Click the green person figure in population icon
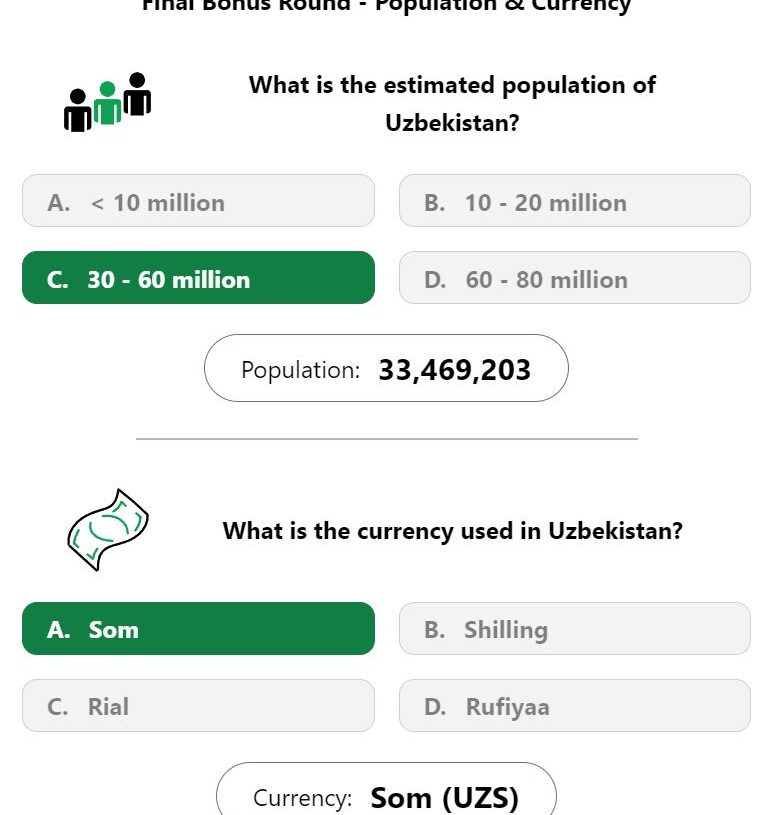This screenshot has height=815, width=766. coord(107,104)
